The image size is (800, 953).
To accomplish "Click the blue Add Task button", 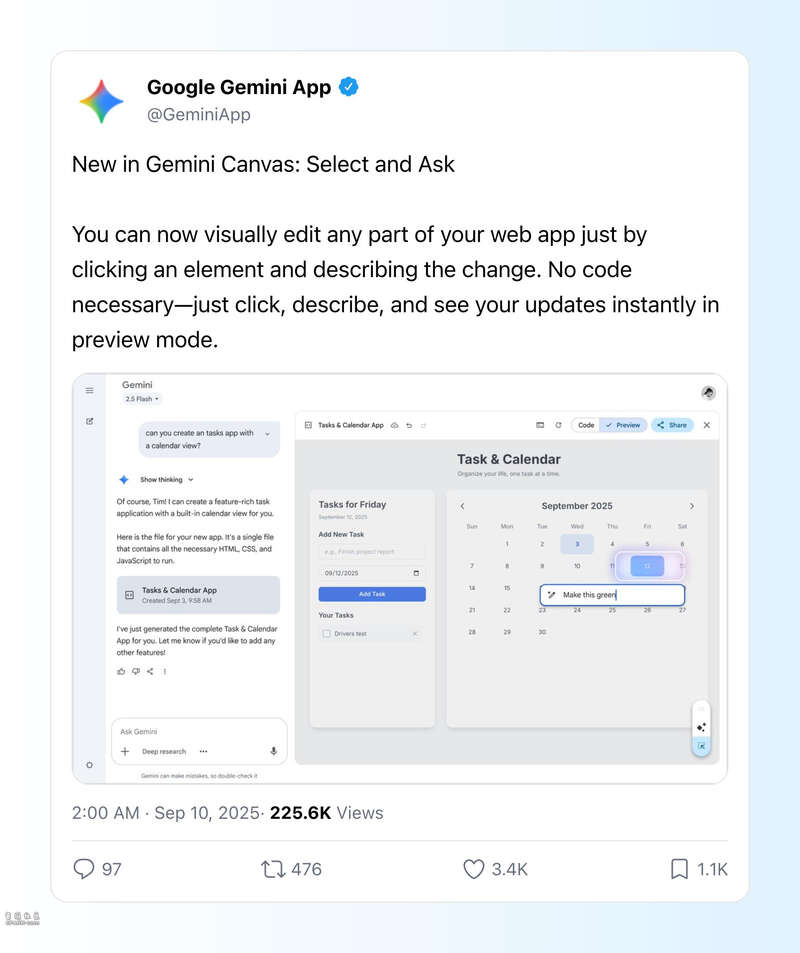I will 371,594.
